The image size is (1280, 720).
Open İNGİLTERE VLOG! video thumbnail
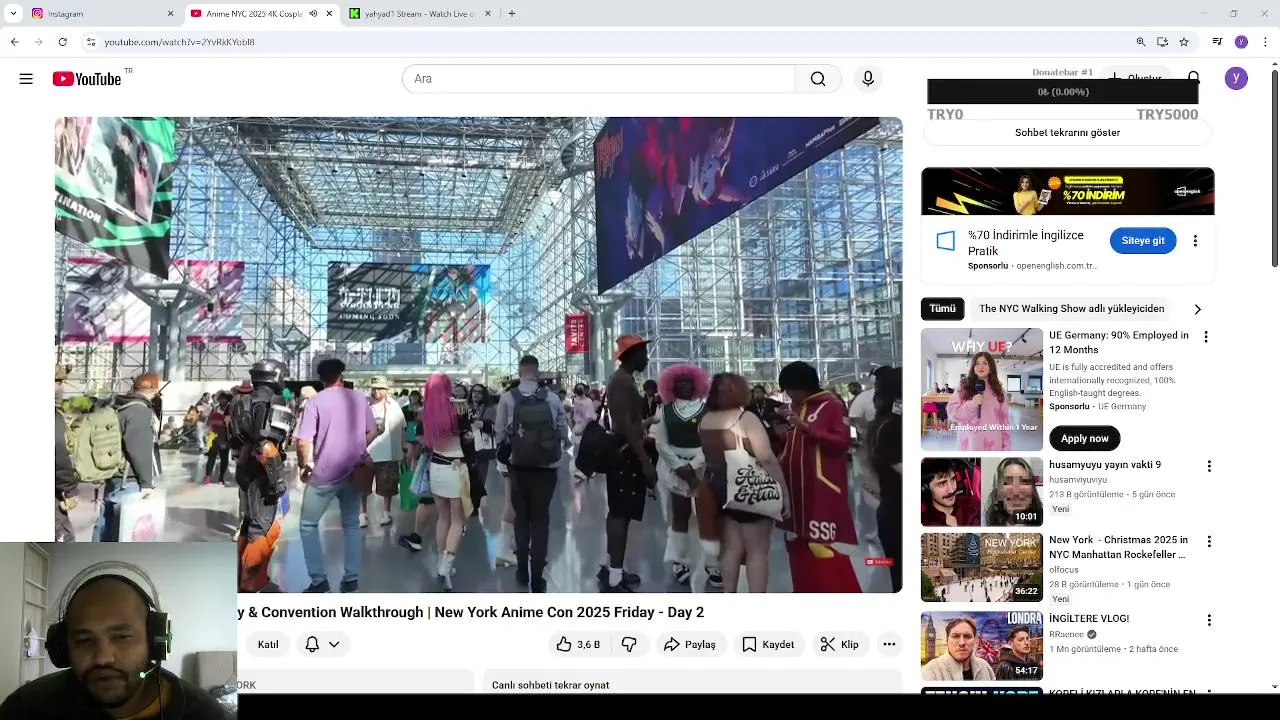982,646
